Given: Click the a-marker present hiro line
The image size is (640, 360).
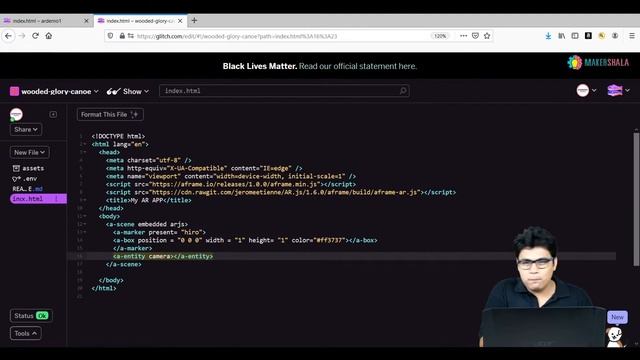Looking at the screenshot, I should (160, 232).
